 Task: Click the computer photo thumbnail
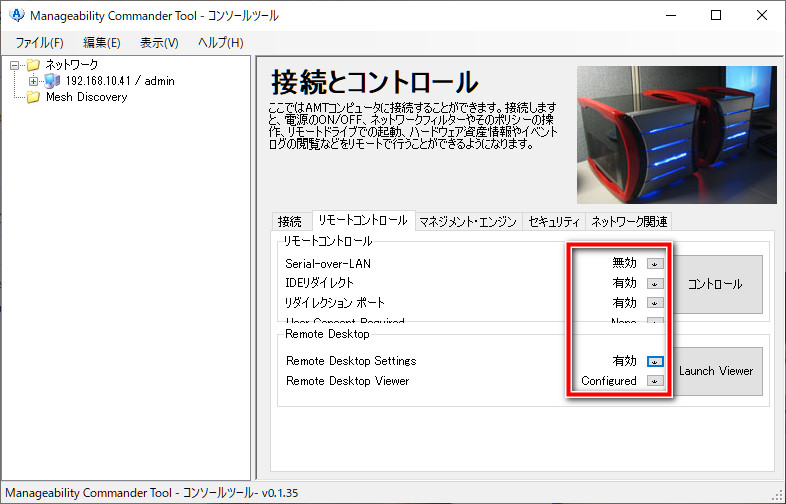tap(677, 135)
